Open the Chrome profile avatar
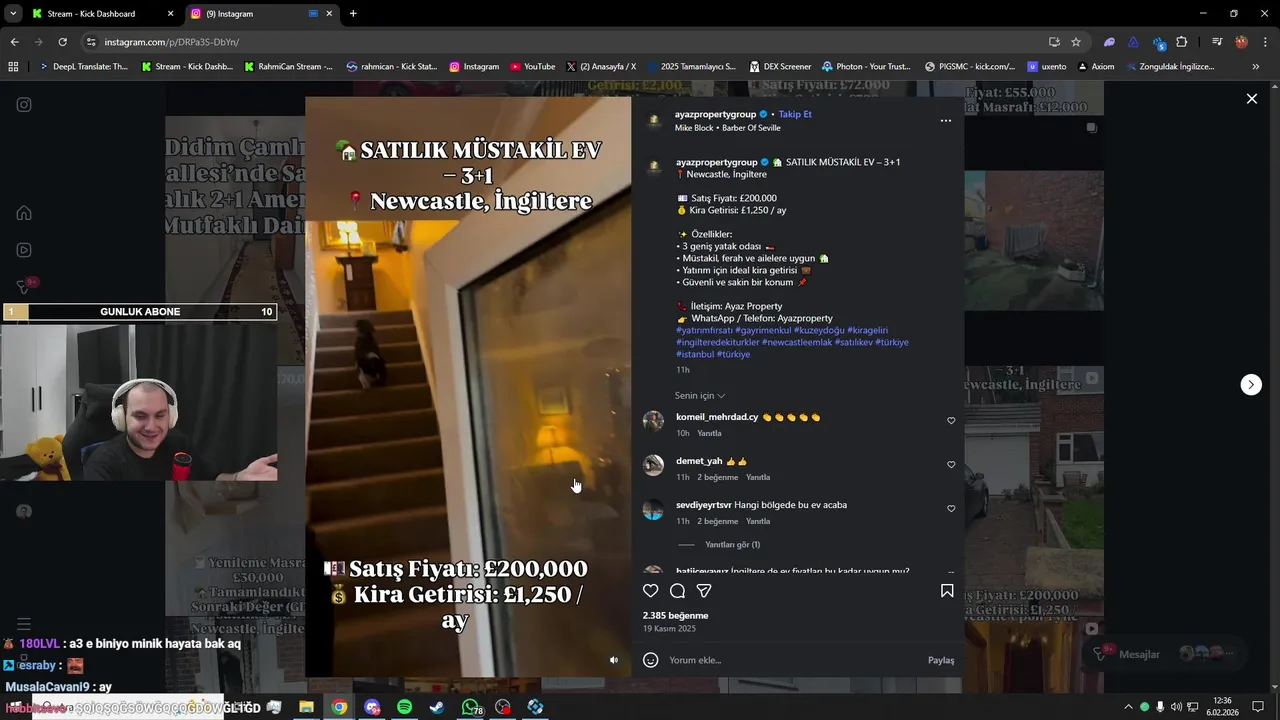Viewport: 1280px width, 720px height. tap(1241, 42)
